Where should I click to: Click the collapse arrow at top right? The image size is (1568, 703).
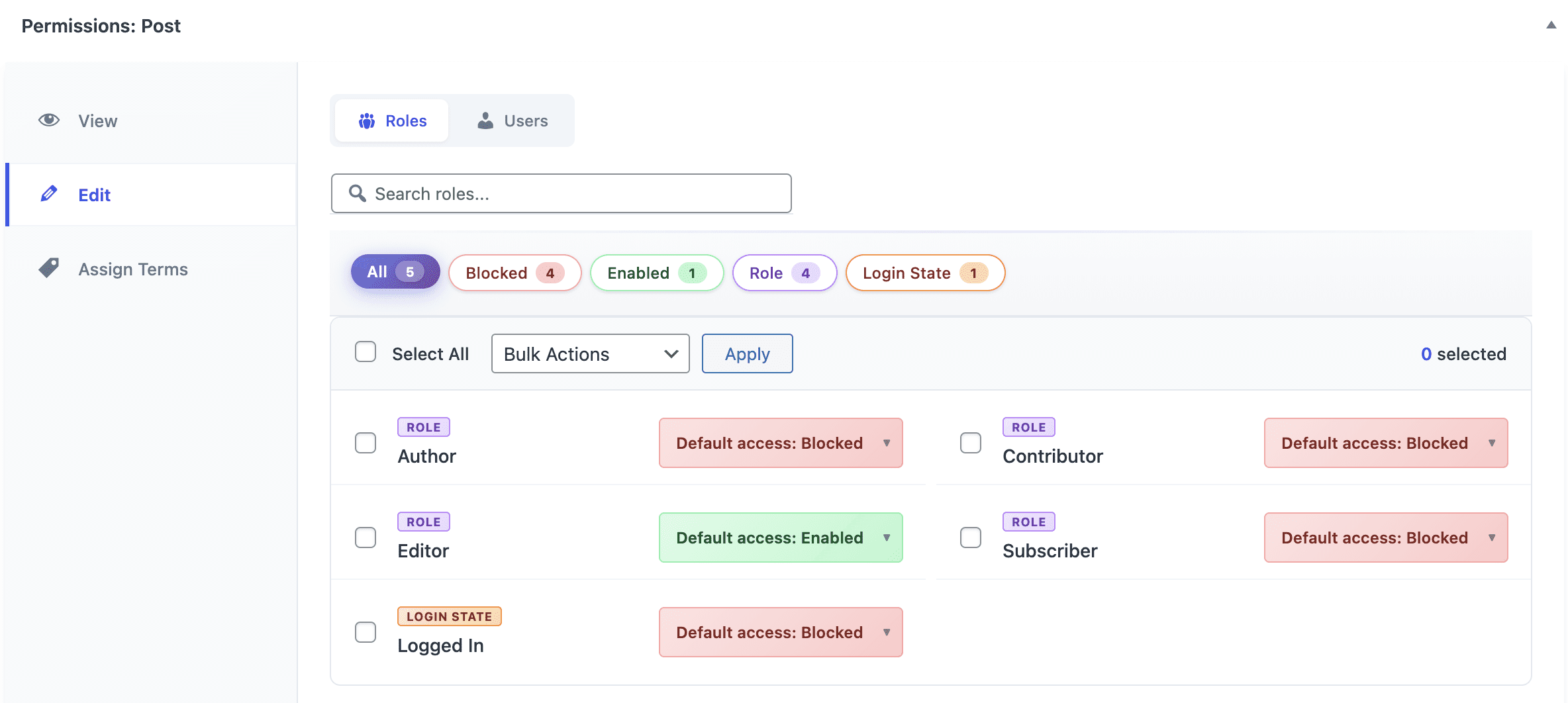tap(1551, 25)
